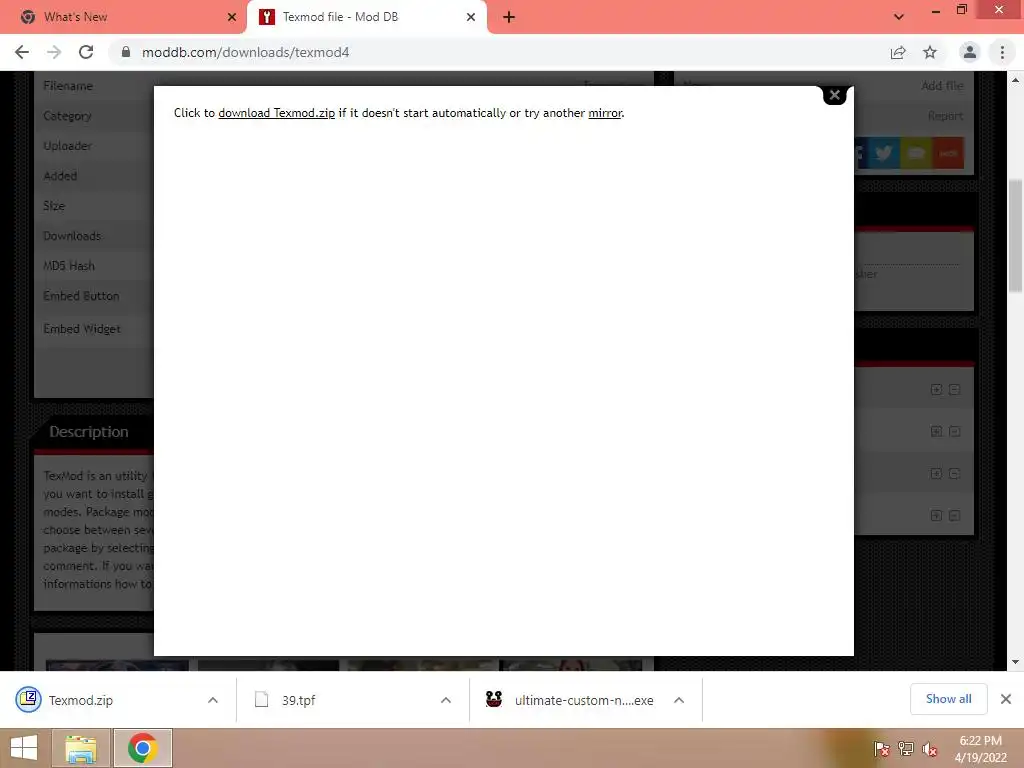The image size is (1024, 768).
Task: Click muted volume tray icon
Action: click(x=930, y=749)
